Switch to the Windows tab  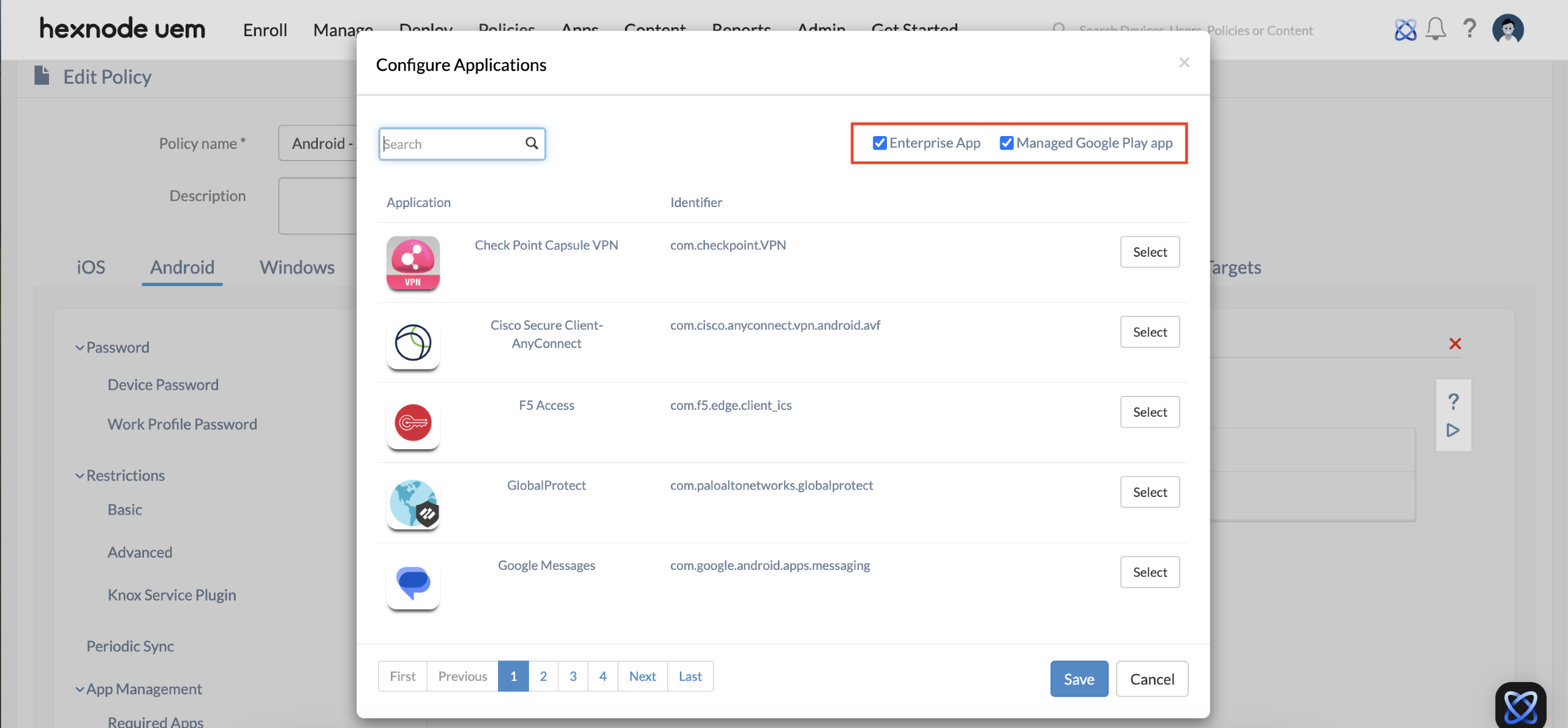pyautogui.click(x=297, y=267)
